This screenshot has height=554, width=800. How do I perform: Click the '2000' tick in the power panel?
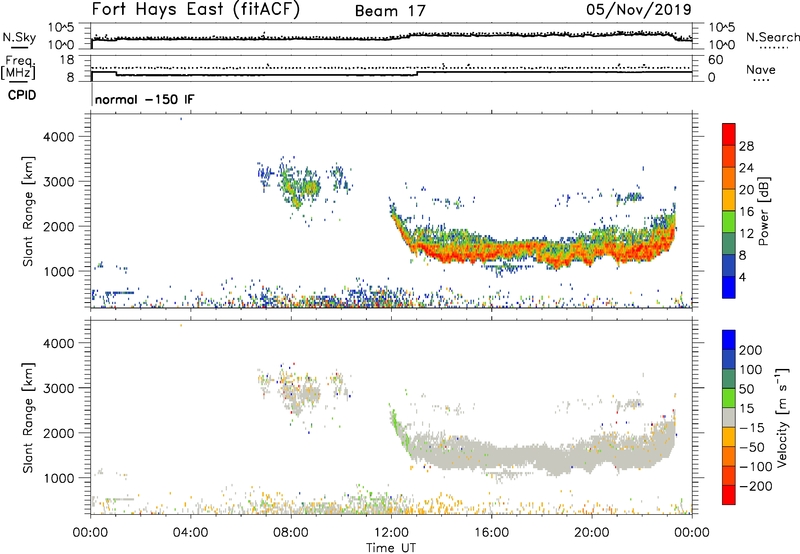(59, 226)
